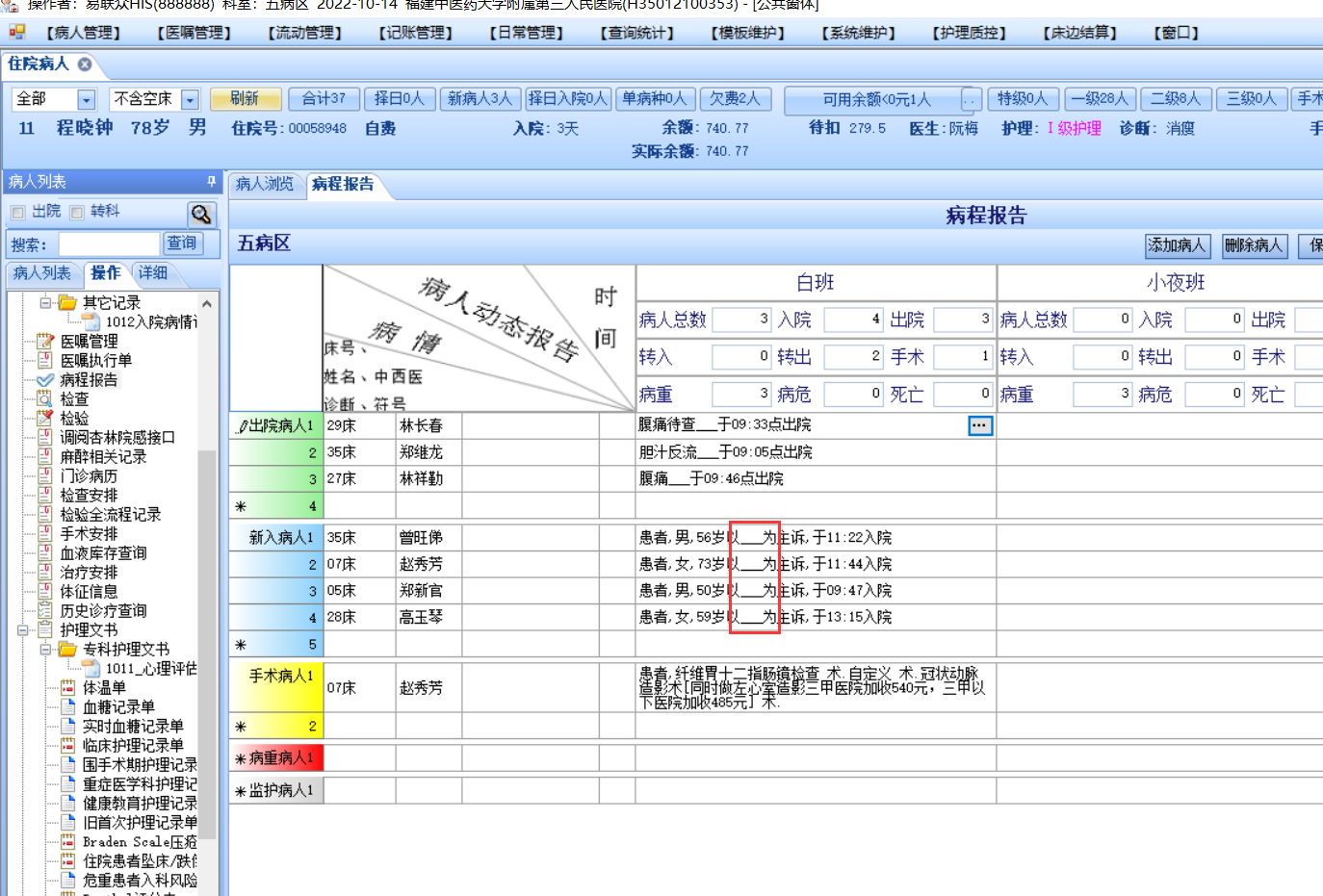1323x896 pixels.
Task: Click the 白班 手术 number field
Action: coord(963,357)
